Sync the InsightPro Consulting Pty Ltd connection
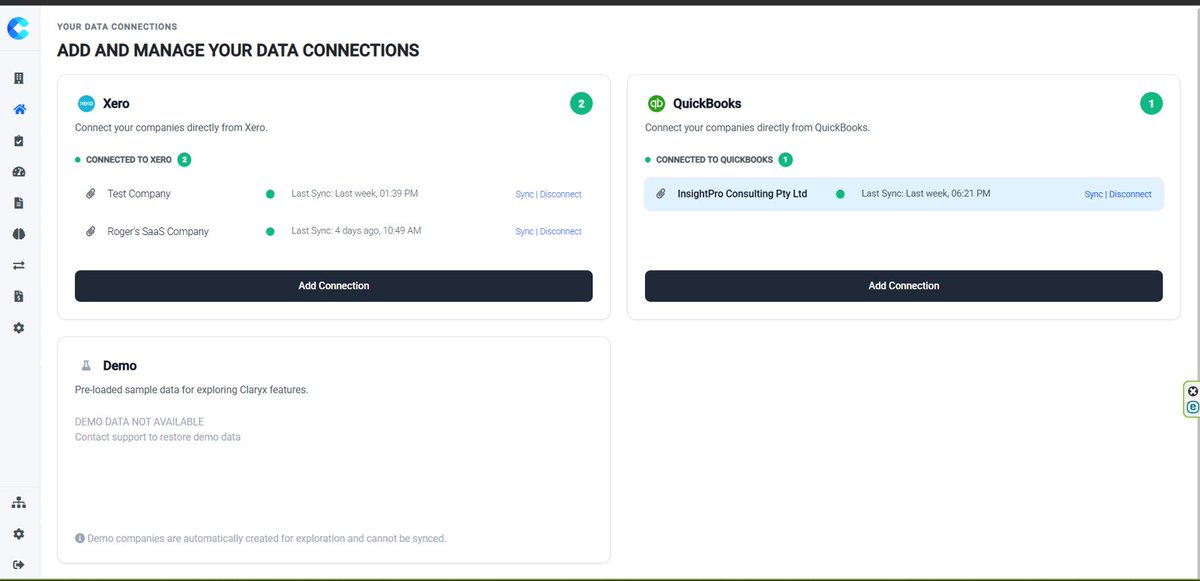The image size is (1200, 581). [1094, 194]
